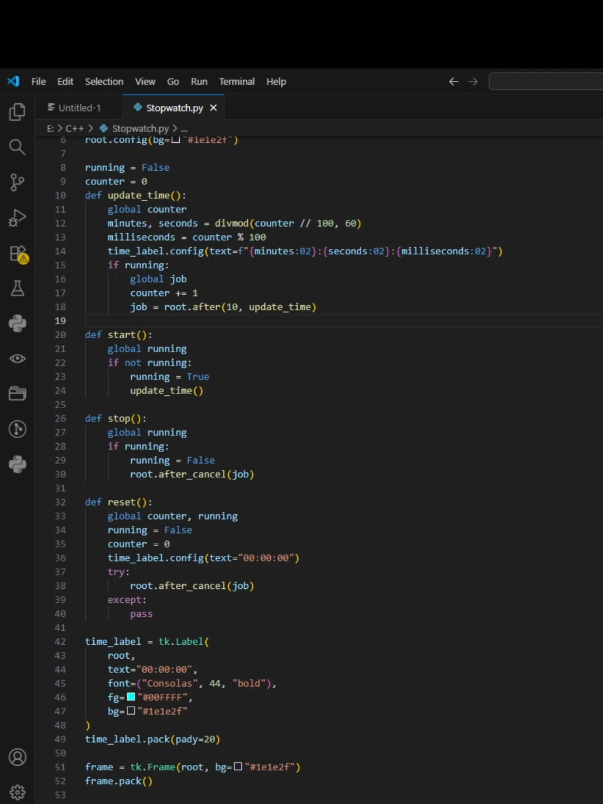The height and width of the screenshot is (804, 603).
Task: Click on "def reset():" definition
Action: coord(118,502)
